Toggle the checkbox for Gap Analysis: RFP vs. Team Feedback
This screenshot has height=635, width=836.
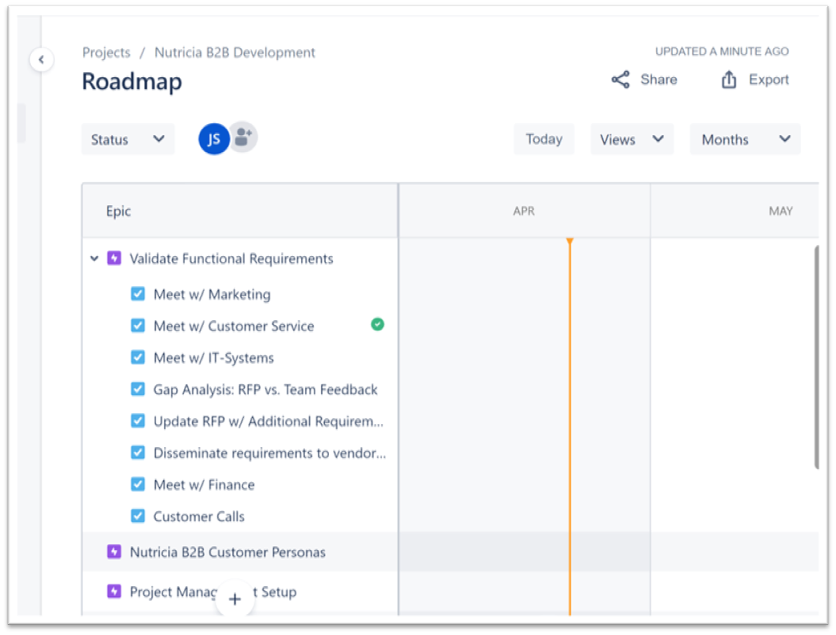pyautogui.click(x=138, y=389)
